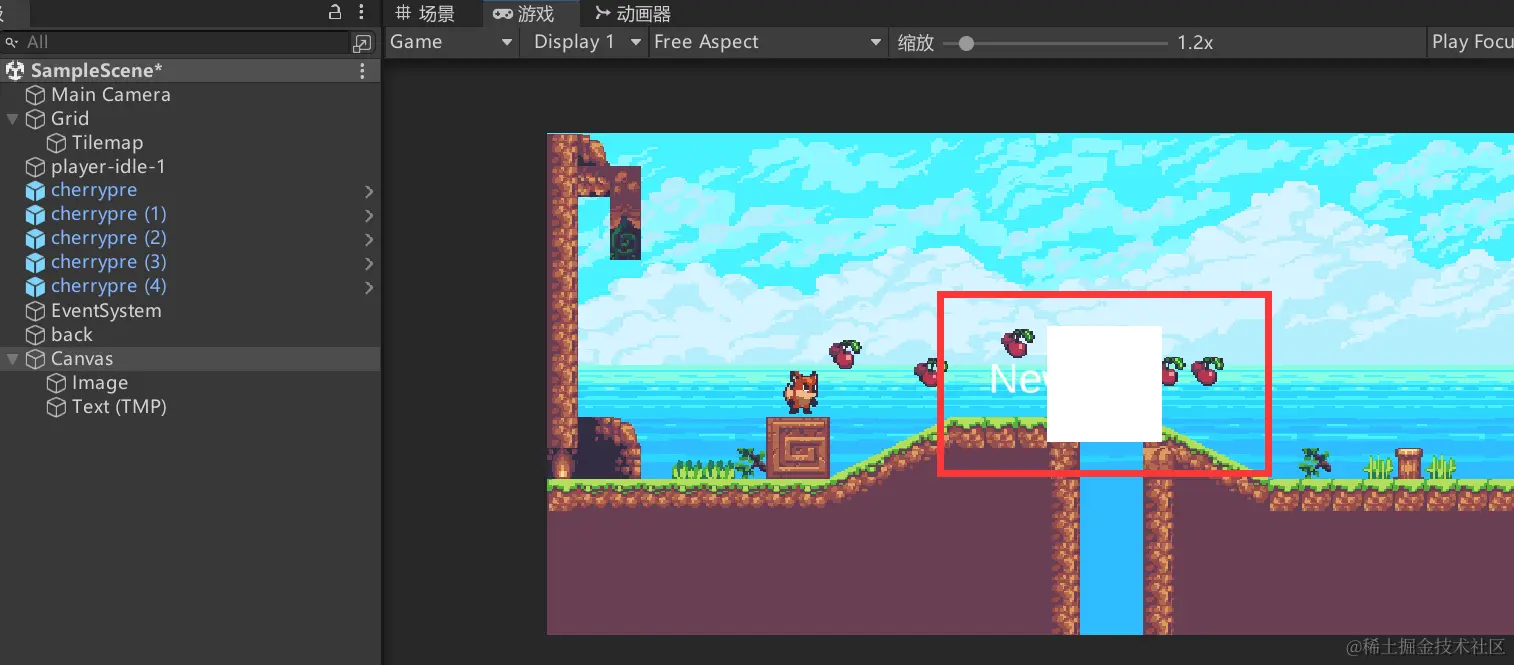
Task: Open the Free Aspect dropdown
Action: (x=767, y=42)
